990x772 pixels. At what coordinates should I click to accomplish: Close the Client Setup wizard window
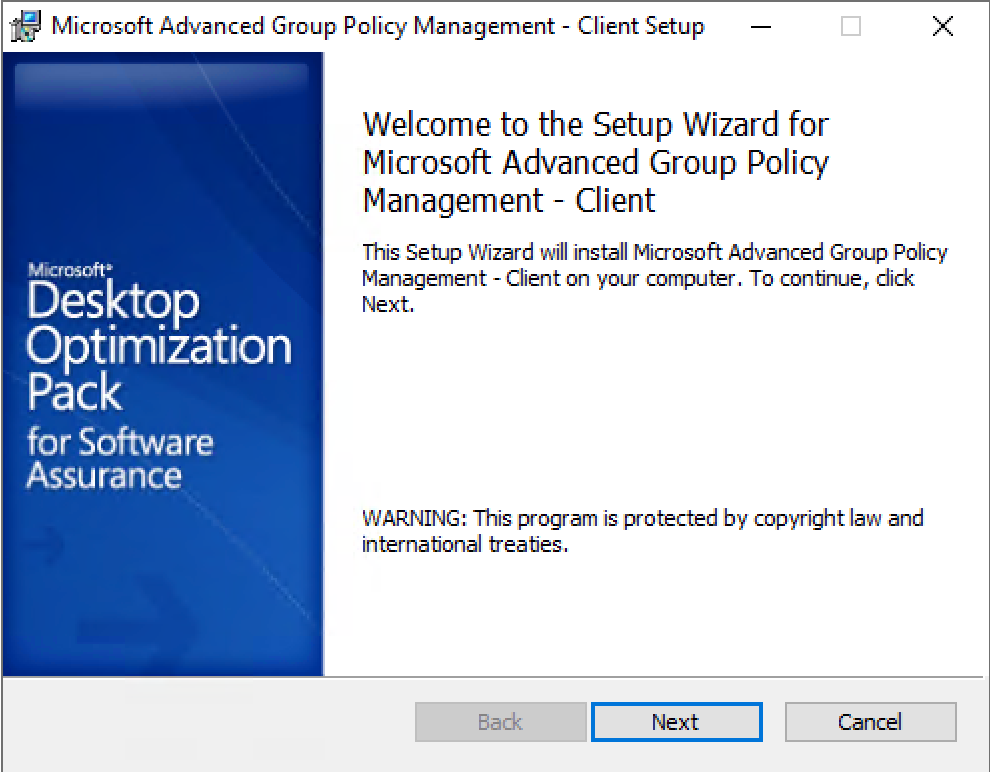click(943, 27)
